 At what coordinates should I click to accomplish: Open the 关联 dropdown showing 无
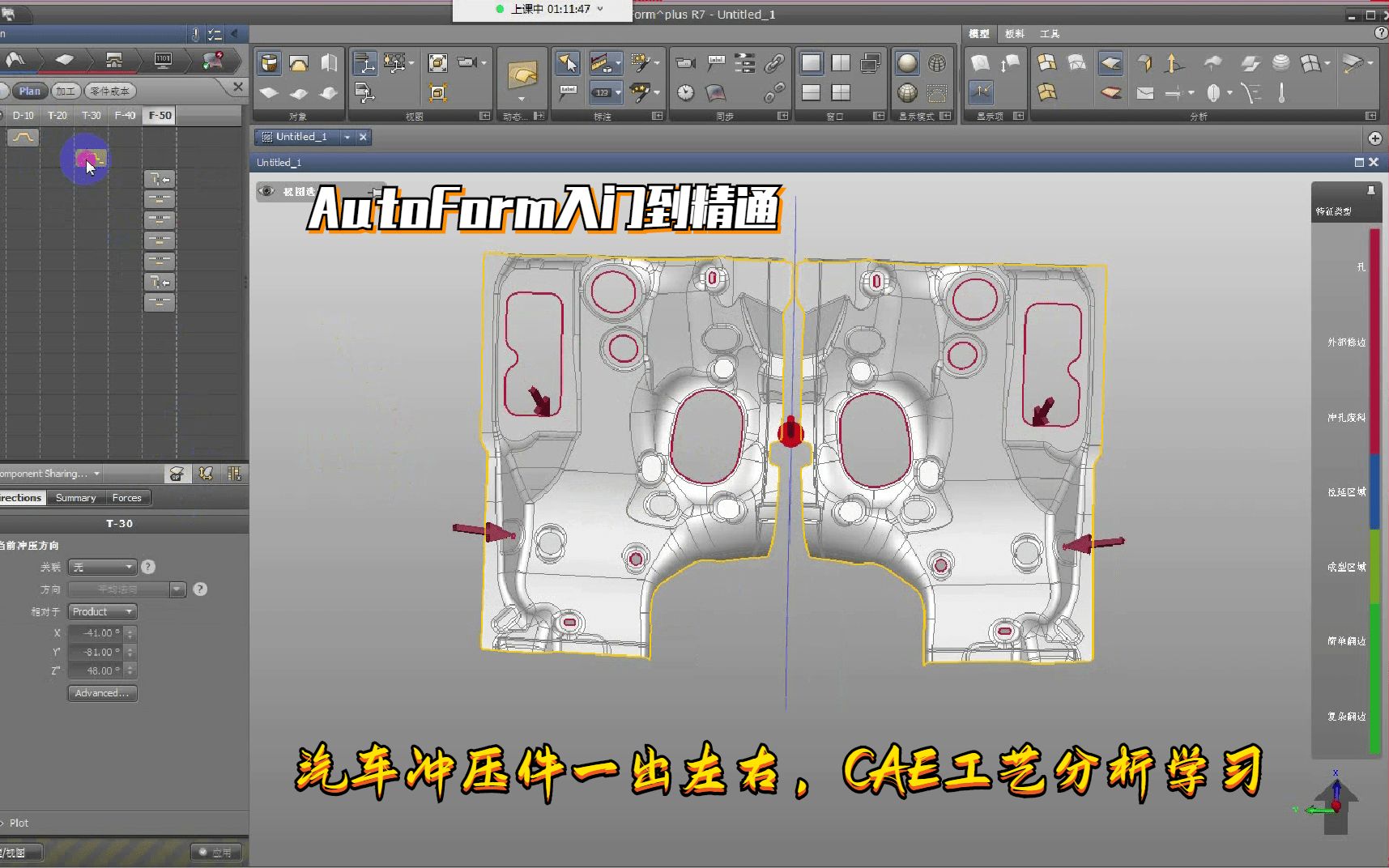[102, 567]
